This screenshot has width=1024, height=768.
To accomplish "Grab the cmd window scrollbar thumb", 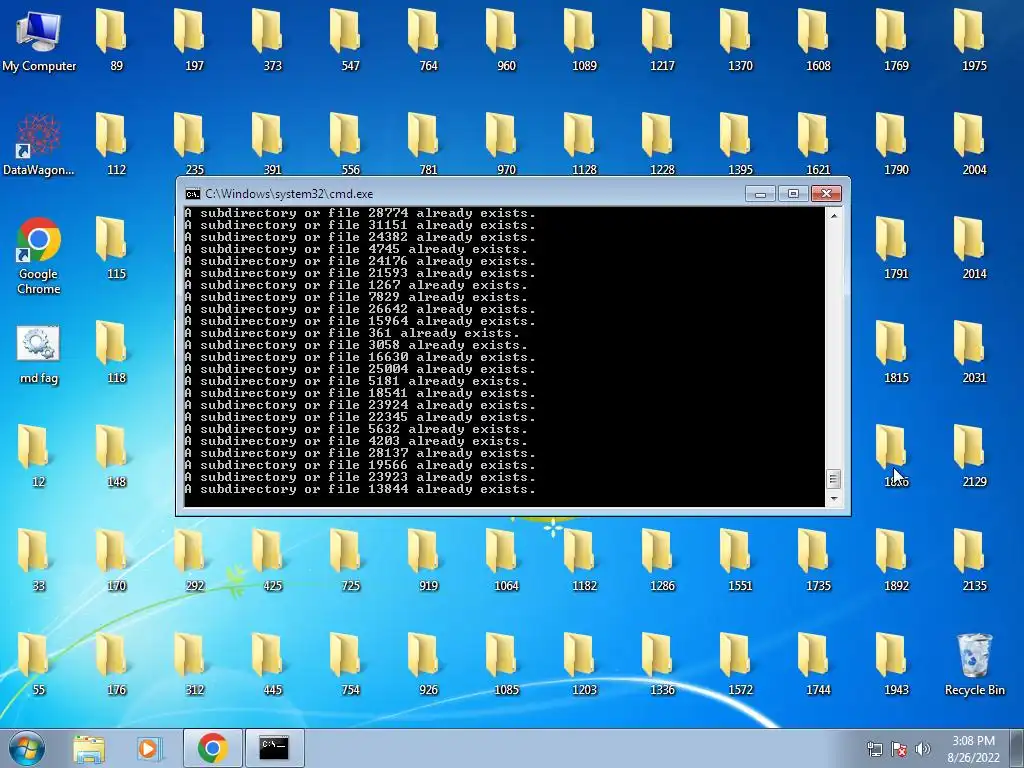I will click(833, 479).
